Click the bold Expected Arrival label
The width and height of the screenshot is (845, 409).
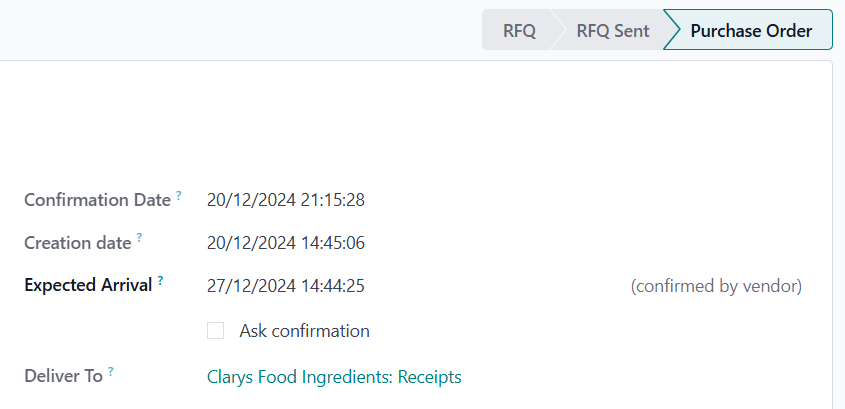tap(88, 286)
